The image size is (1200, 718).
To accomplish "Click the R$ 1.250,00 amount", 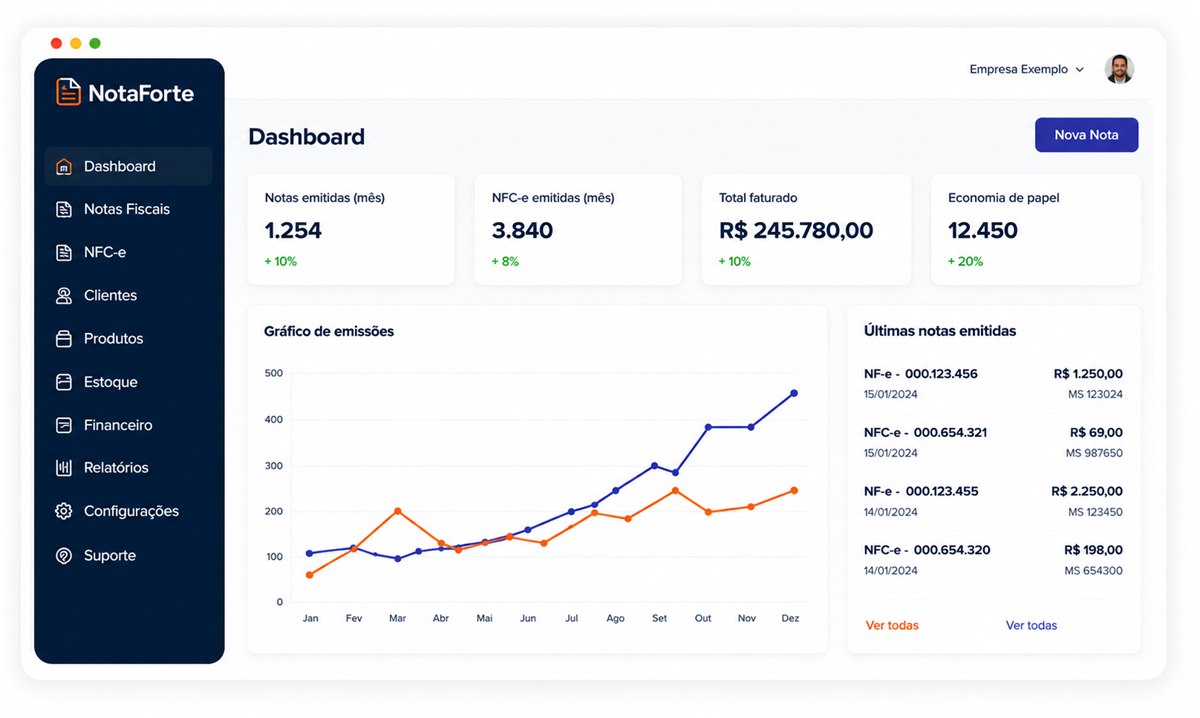I will click(x=1088, y=374).
